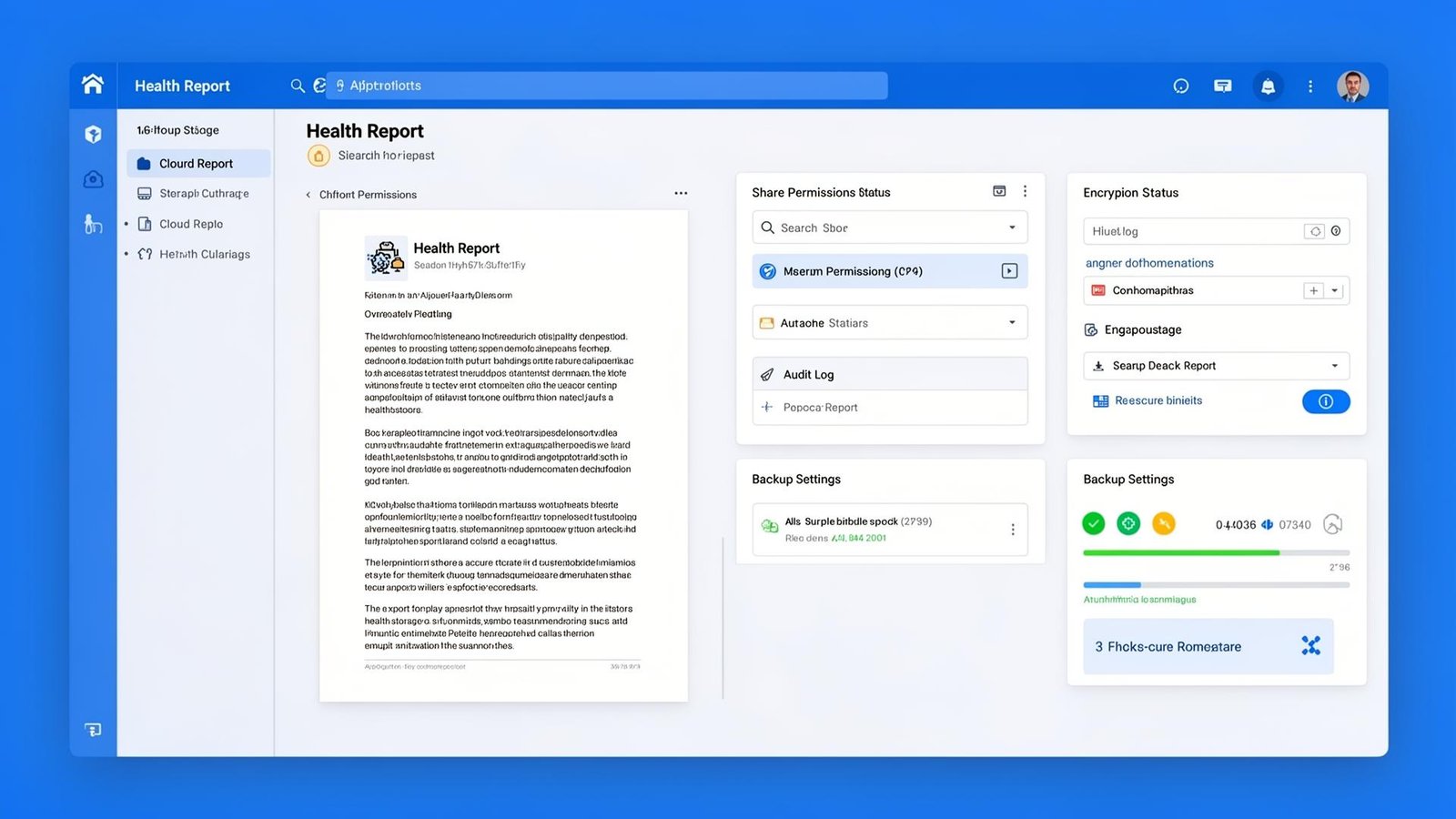Click the Audit Log pen icon

click(x=767, y=374)
